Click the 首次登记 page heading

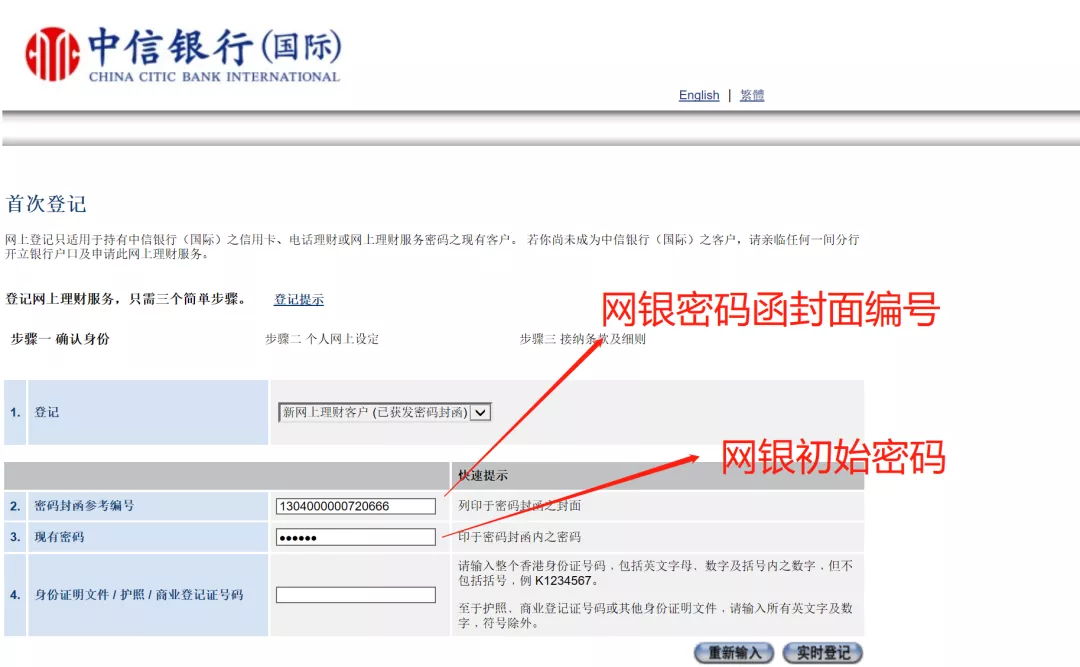pyautogui.click(x=46, y=204)
